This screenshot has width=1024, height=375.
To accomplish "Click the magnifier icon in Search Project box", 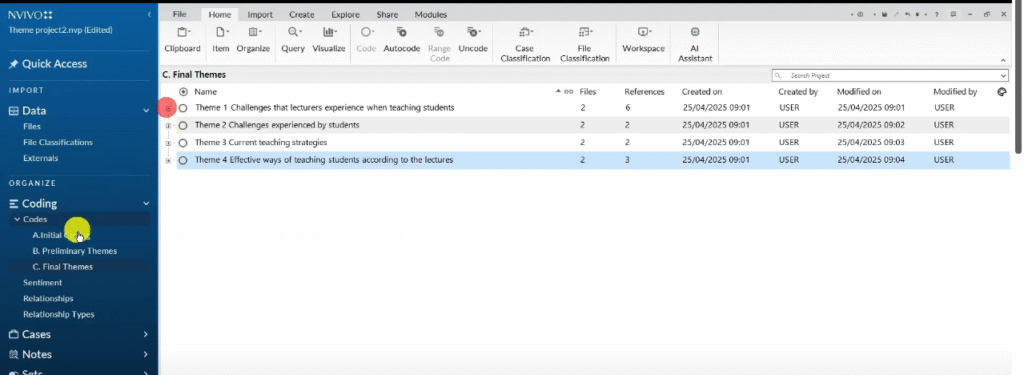I will 778,76.
